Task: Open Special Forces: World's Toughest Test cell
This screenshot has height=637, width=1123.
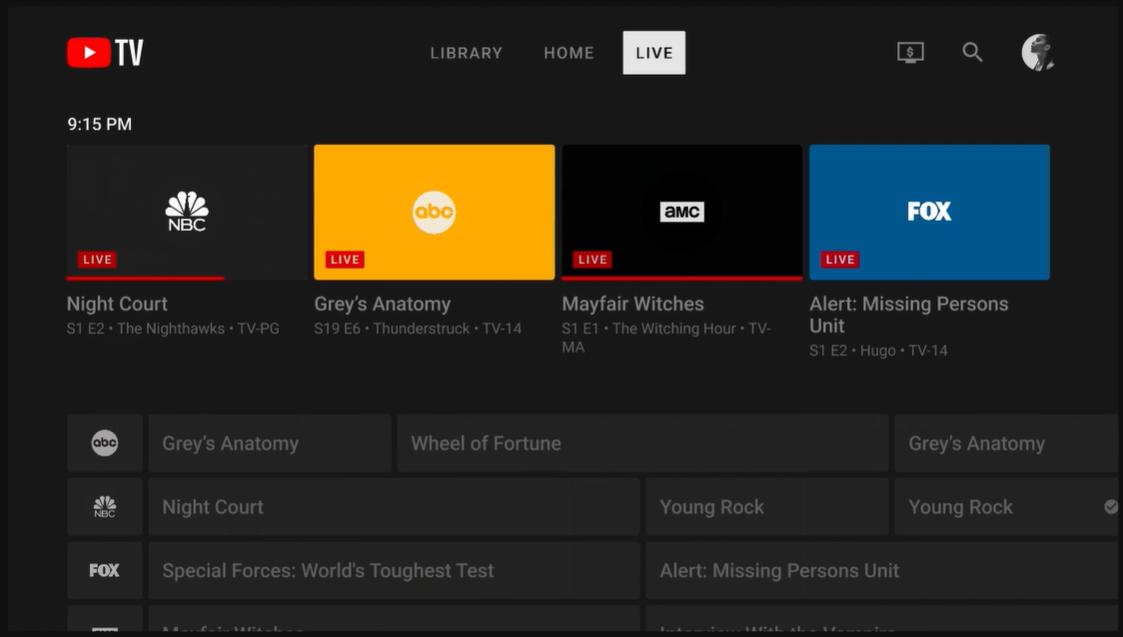Action: tap(394, 570)
